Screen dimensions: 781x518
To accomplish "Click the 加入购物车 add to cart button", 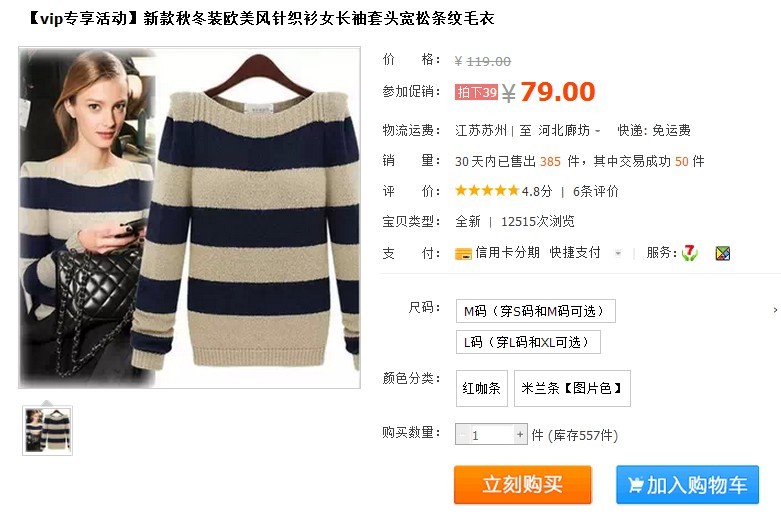I will (x=687, y=485).
